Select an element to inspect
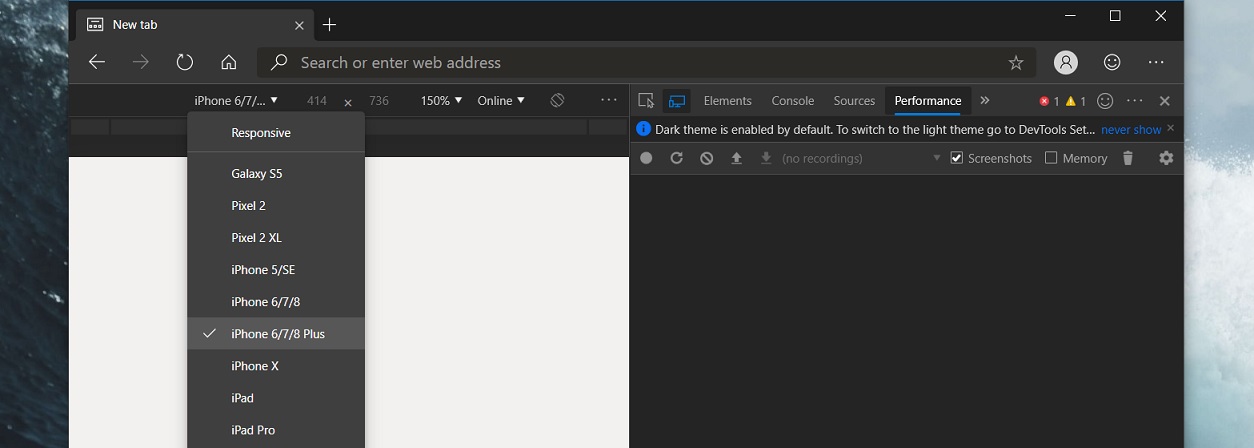1254x448 pixels. [x=646, y=100]
